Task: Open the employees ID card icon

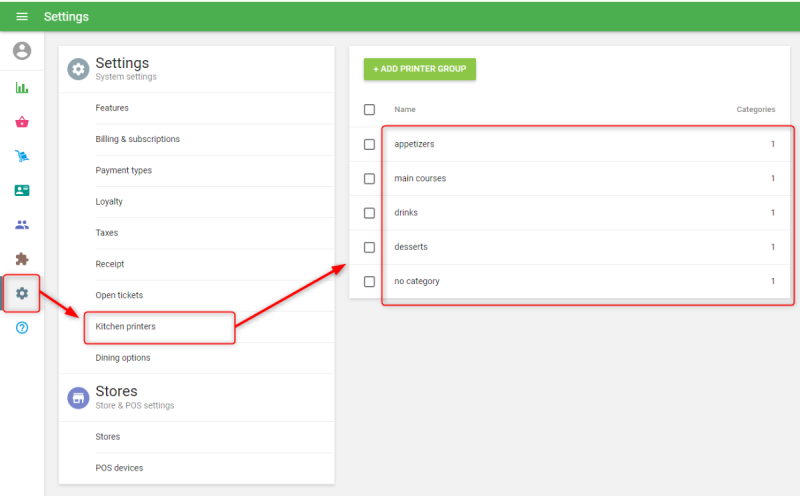Action: tap(22, 190)
